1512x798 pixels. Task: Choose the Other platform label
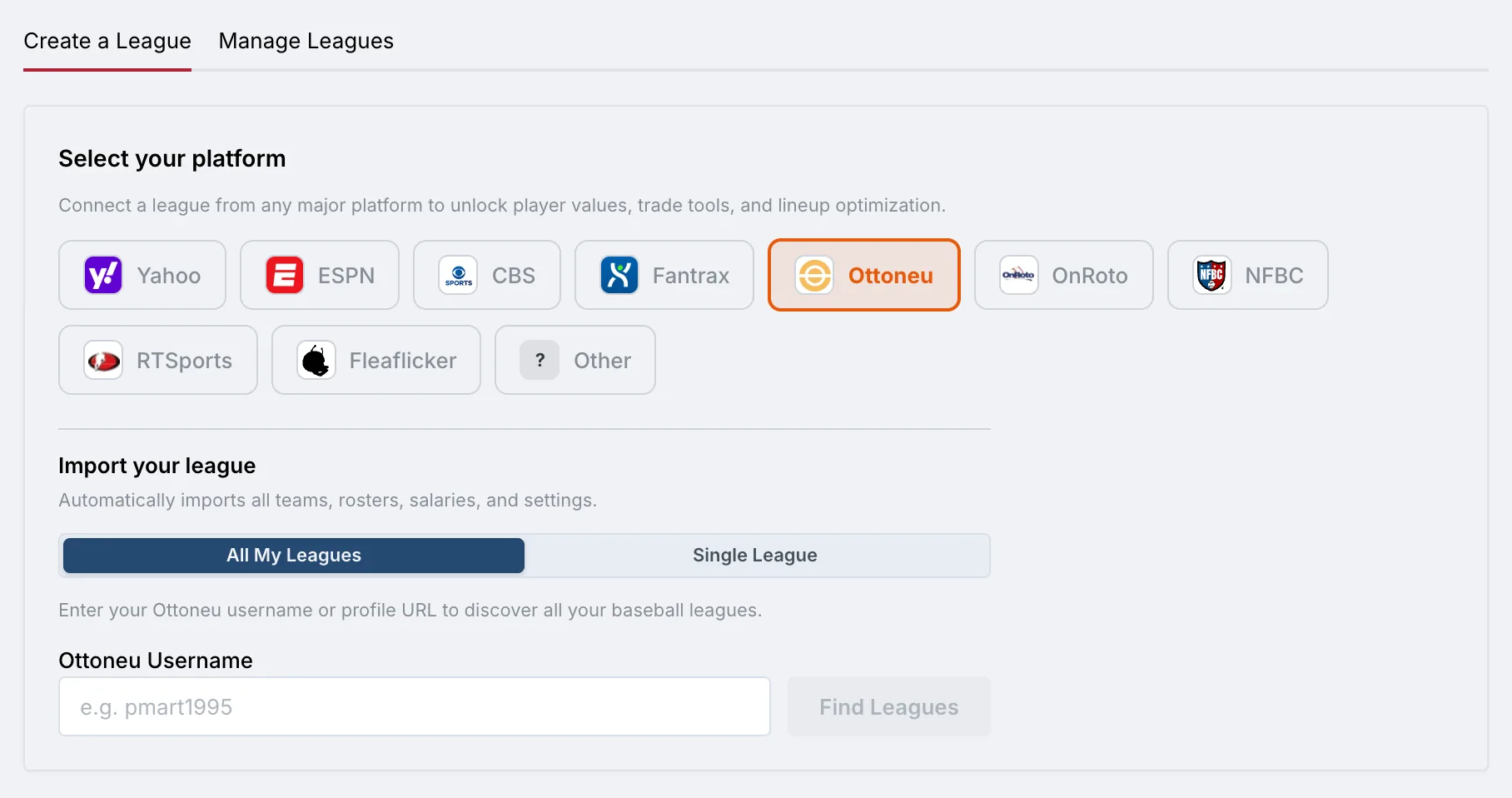pyautogui.click(x=603, y=361)
